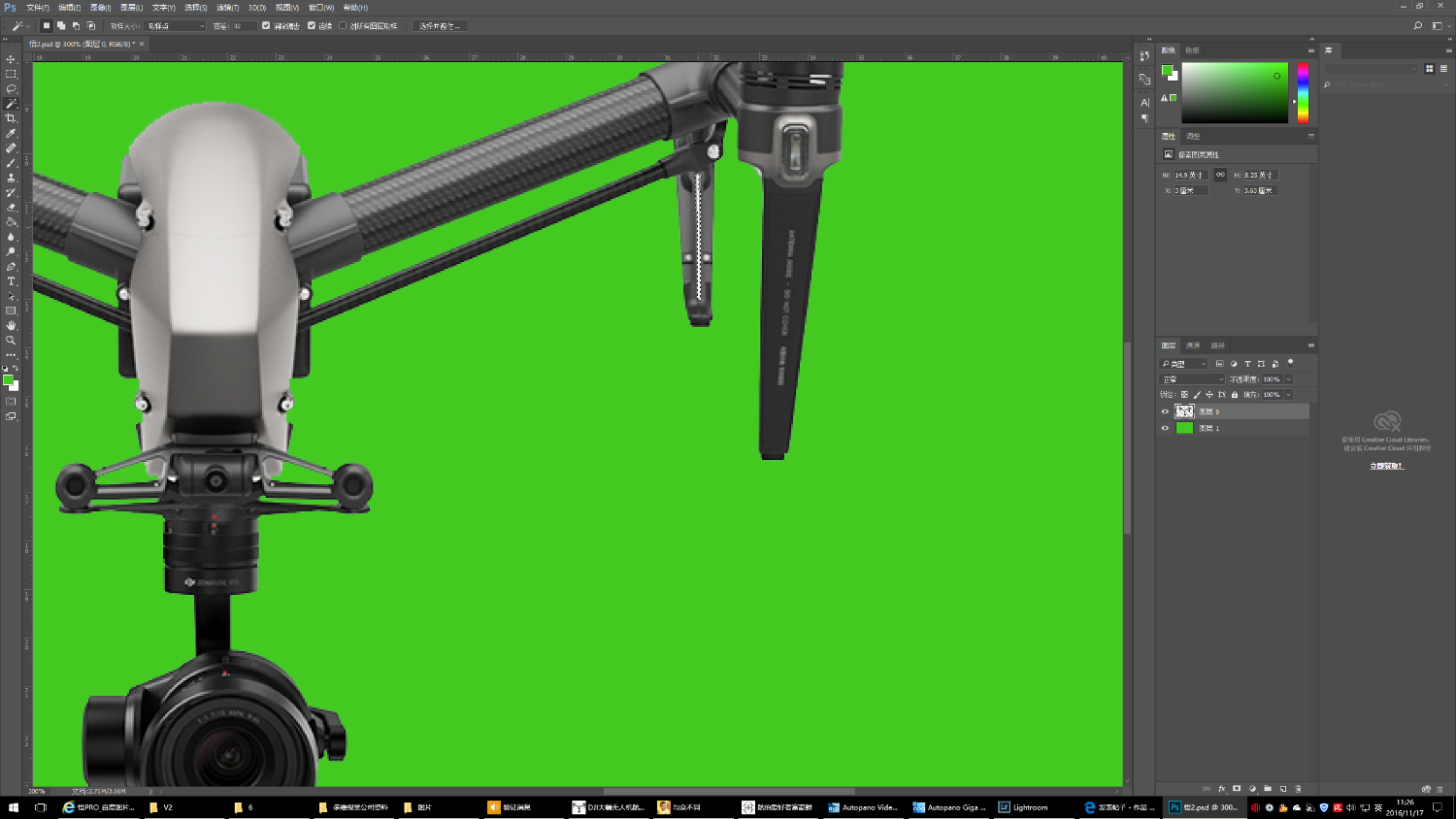Viewport: 1456px width, 819px height.
Task: Click the Creative Cloud get it now link
Action: pos(1386,466)
